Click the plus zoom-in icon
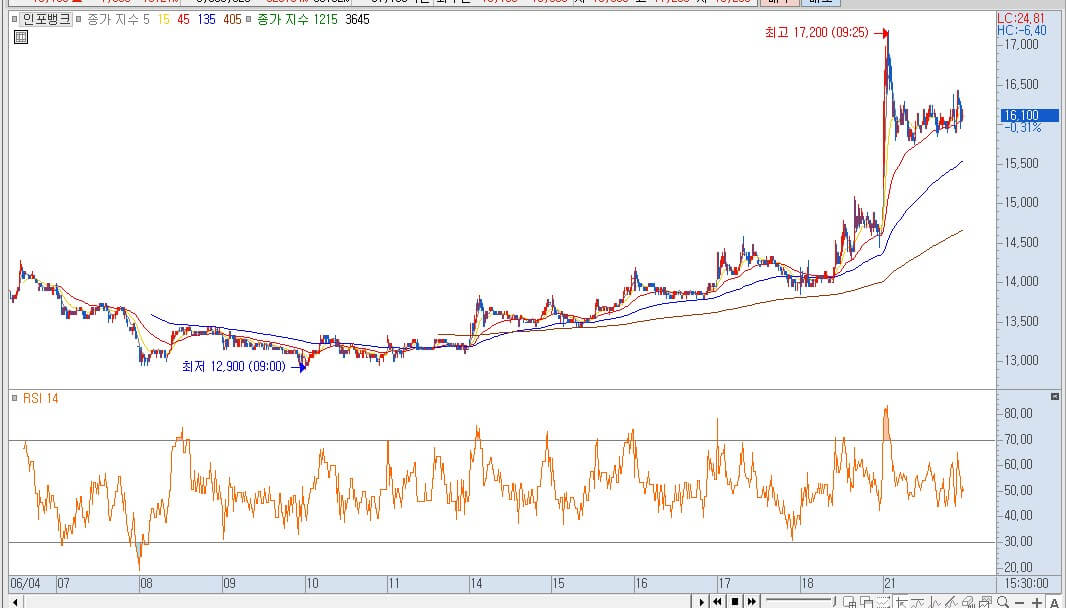This screenshot has height=608, width=1066. (x=1037, y=603)
